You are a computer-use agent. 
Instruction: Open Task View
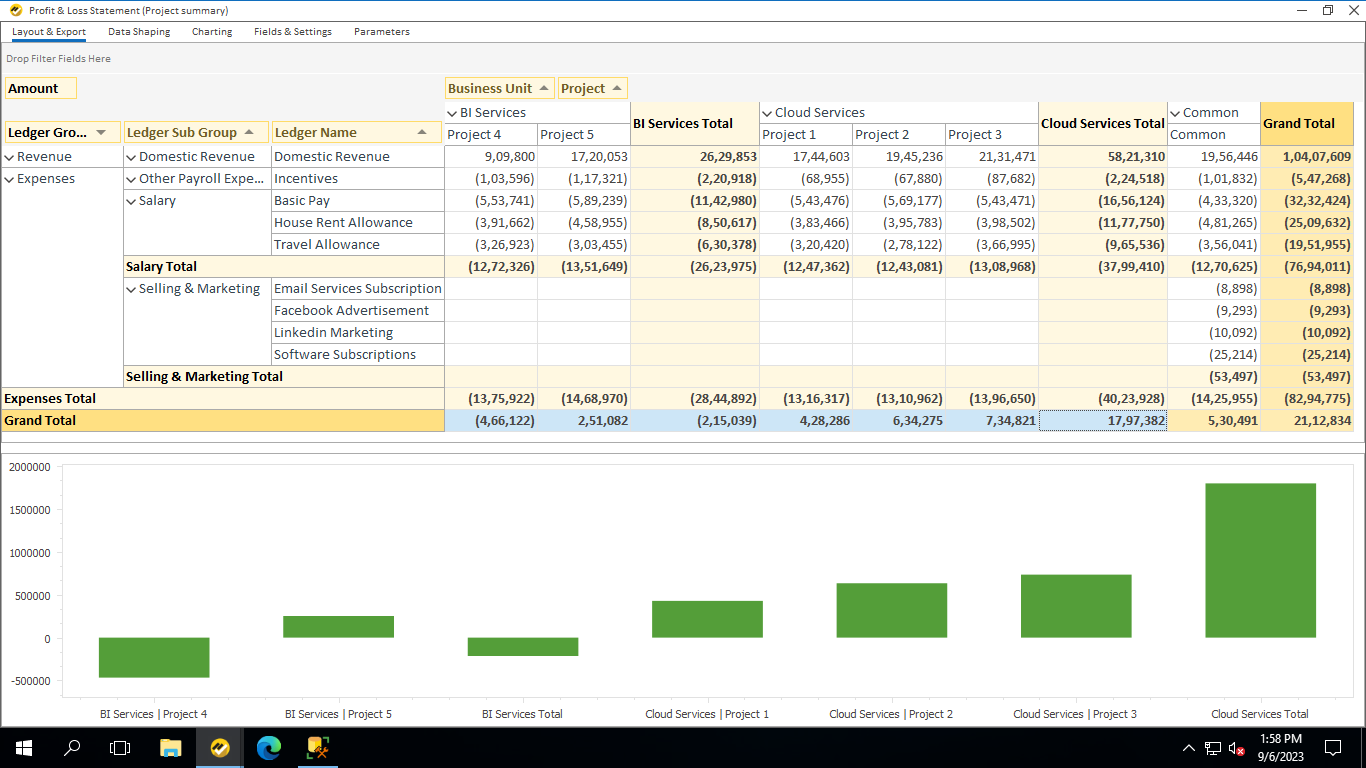coord(120,747)
